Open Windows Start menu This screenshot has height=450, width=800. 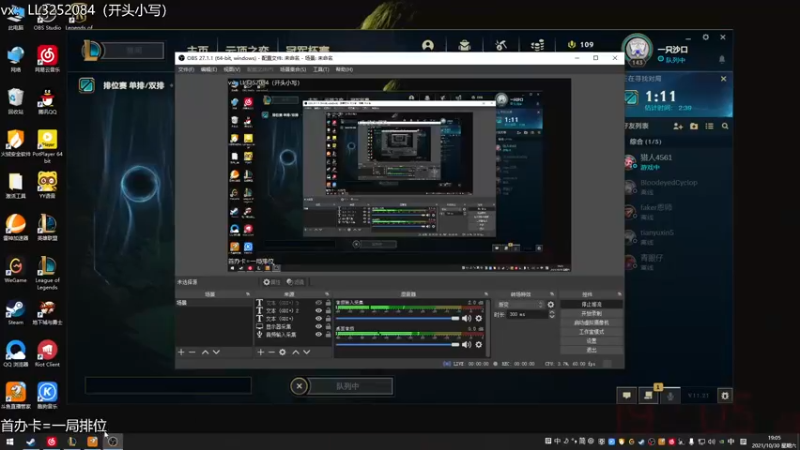9,441
